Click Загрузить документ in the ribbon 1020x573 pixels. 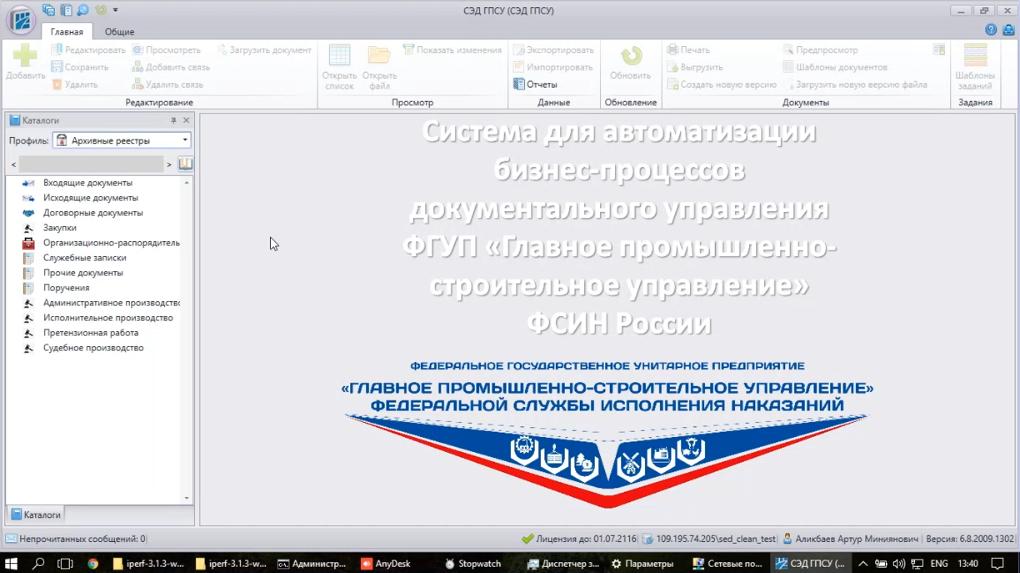(264, 50)
